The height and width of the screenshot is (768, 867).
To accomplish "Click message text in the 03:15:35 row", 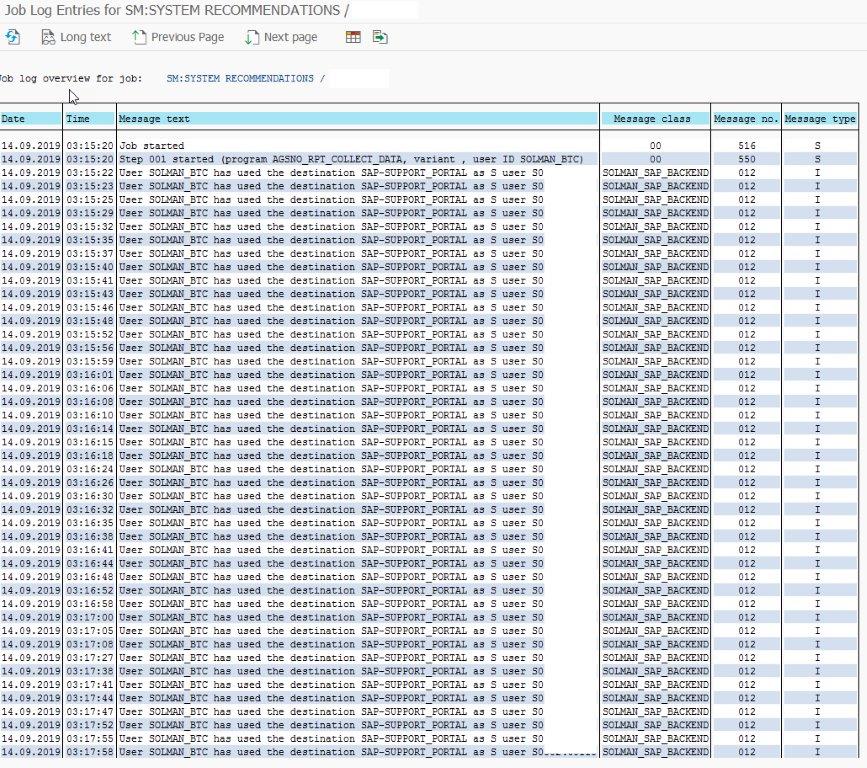I will [331, 240].
